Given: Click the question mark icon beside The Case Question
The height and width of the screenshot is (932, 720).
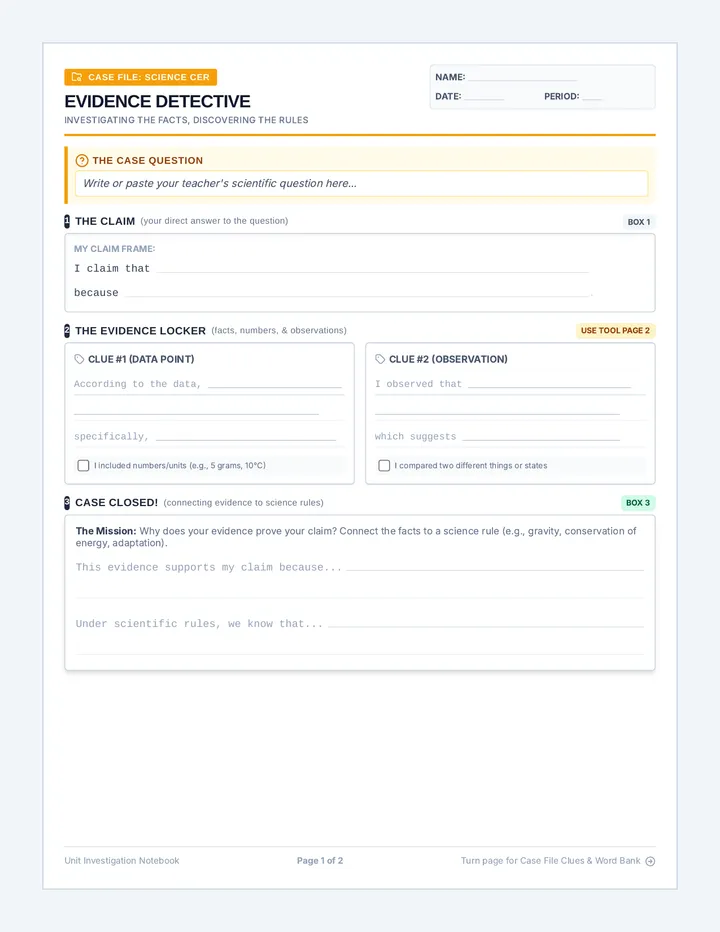Looking at the screenshot, I should [x=82, y=160].
